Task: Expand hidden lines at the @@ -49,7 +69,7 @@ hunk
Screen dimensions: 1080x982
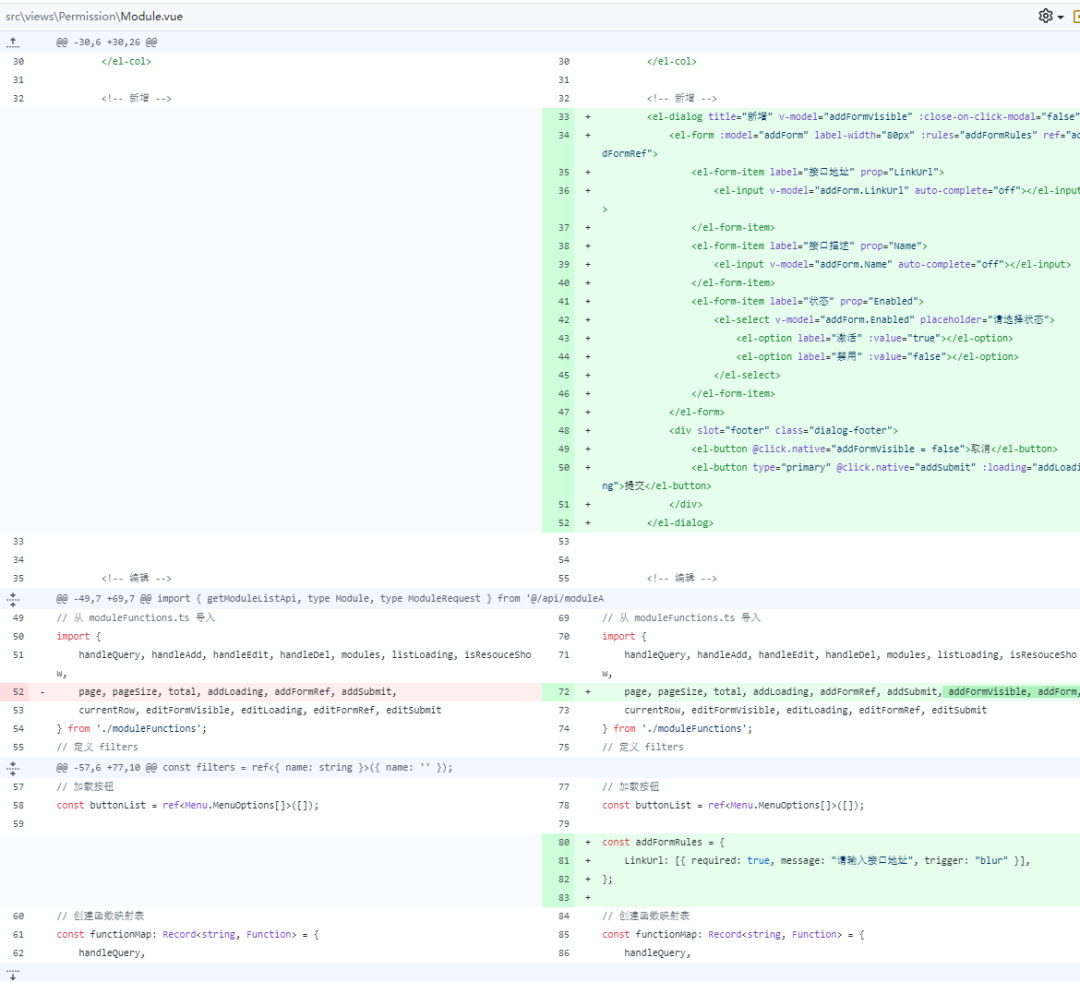Action: pos(13,598)
